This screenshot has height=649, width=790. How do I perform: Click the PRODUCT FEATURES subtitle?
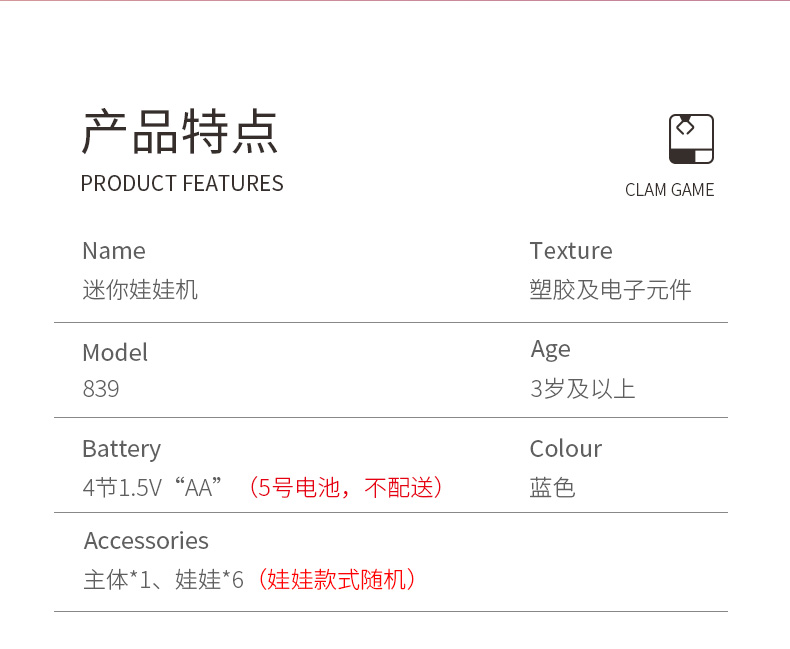coord(182,183)
